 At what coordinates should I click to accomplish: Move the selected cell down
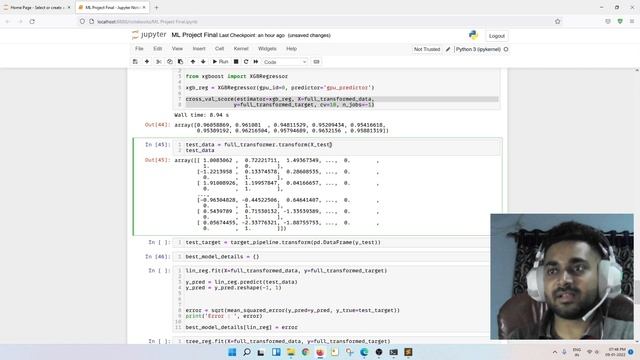pyautogui.click(x=203, y=62)
